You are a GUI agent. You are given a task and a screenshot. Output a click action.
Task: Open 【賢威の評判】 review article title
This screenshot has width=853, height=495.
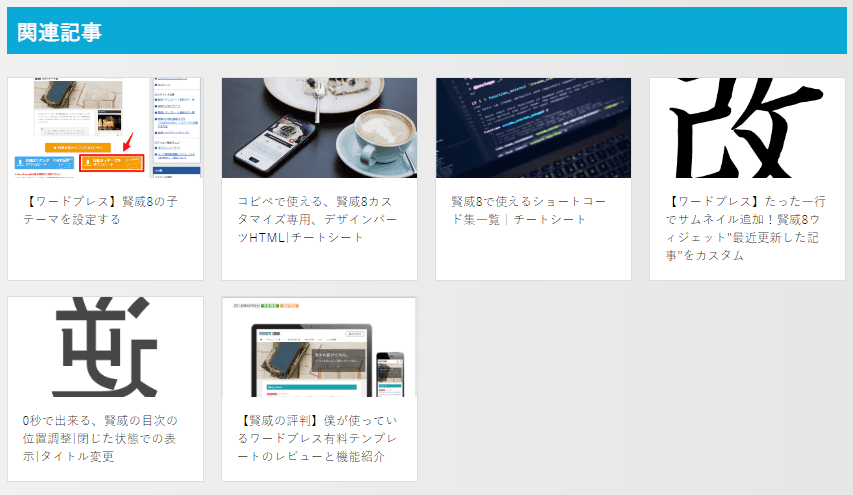tap(318, 438)
